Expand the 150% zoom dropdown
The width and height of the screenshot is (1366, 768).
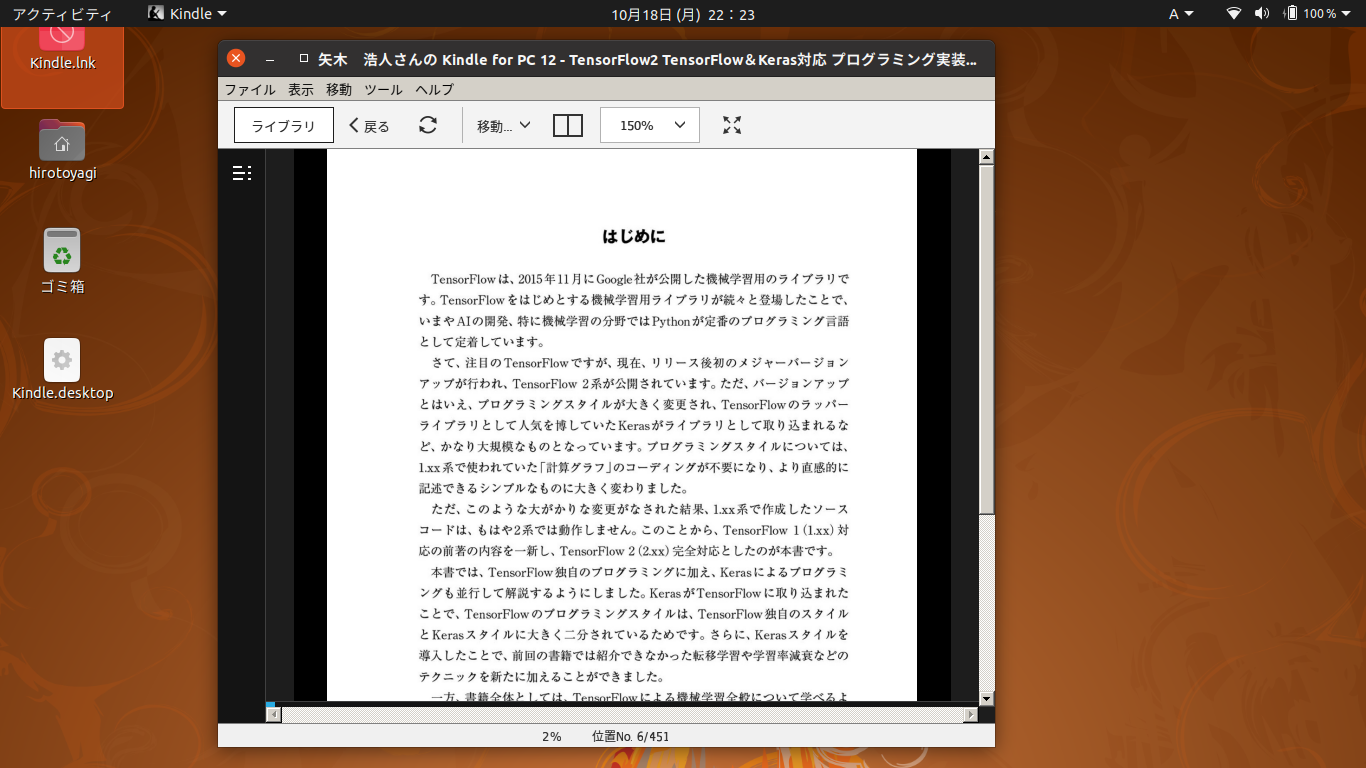(650, 125)
